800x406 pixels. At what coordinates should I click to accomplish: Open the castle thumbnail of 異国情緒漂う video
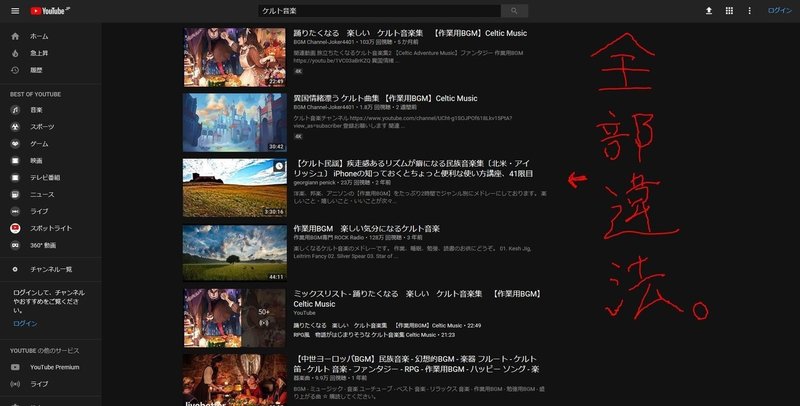click(235, 122)
